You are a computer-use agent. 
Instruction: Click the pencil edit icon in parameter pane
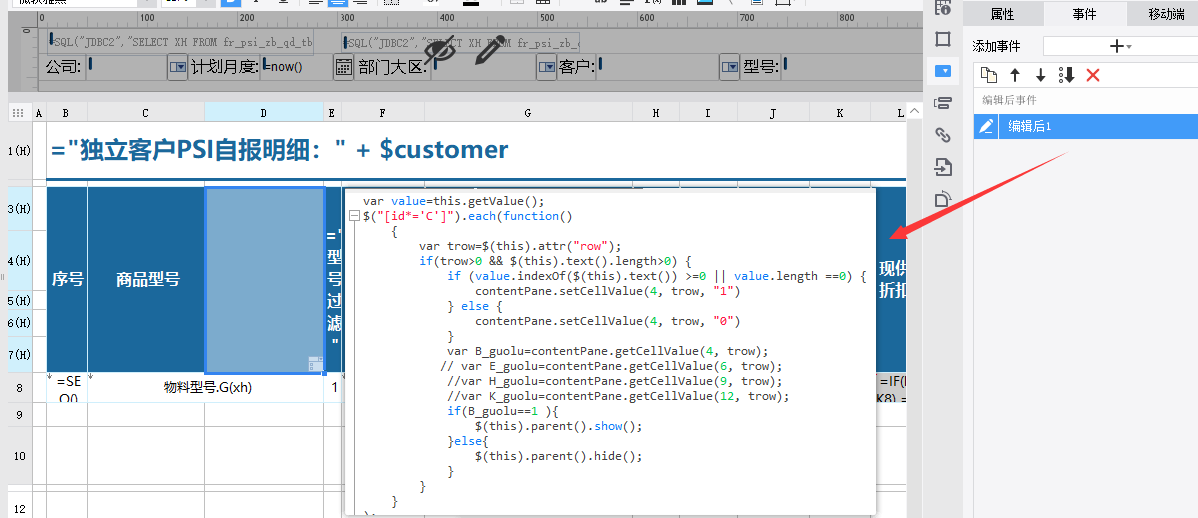[490, 50]
